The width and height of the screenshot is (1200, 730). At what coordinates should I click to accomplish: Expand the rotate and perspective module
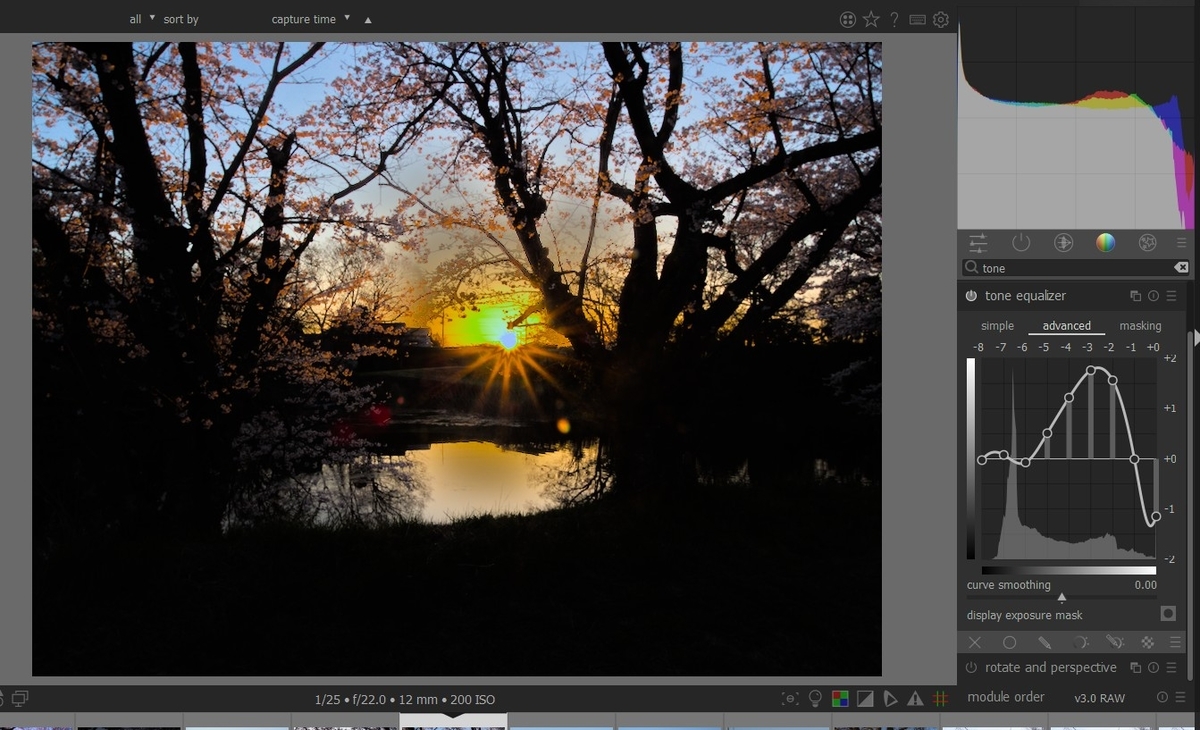pyautogui.click(x=1050, y=667)
